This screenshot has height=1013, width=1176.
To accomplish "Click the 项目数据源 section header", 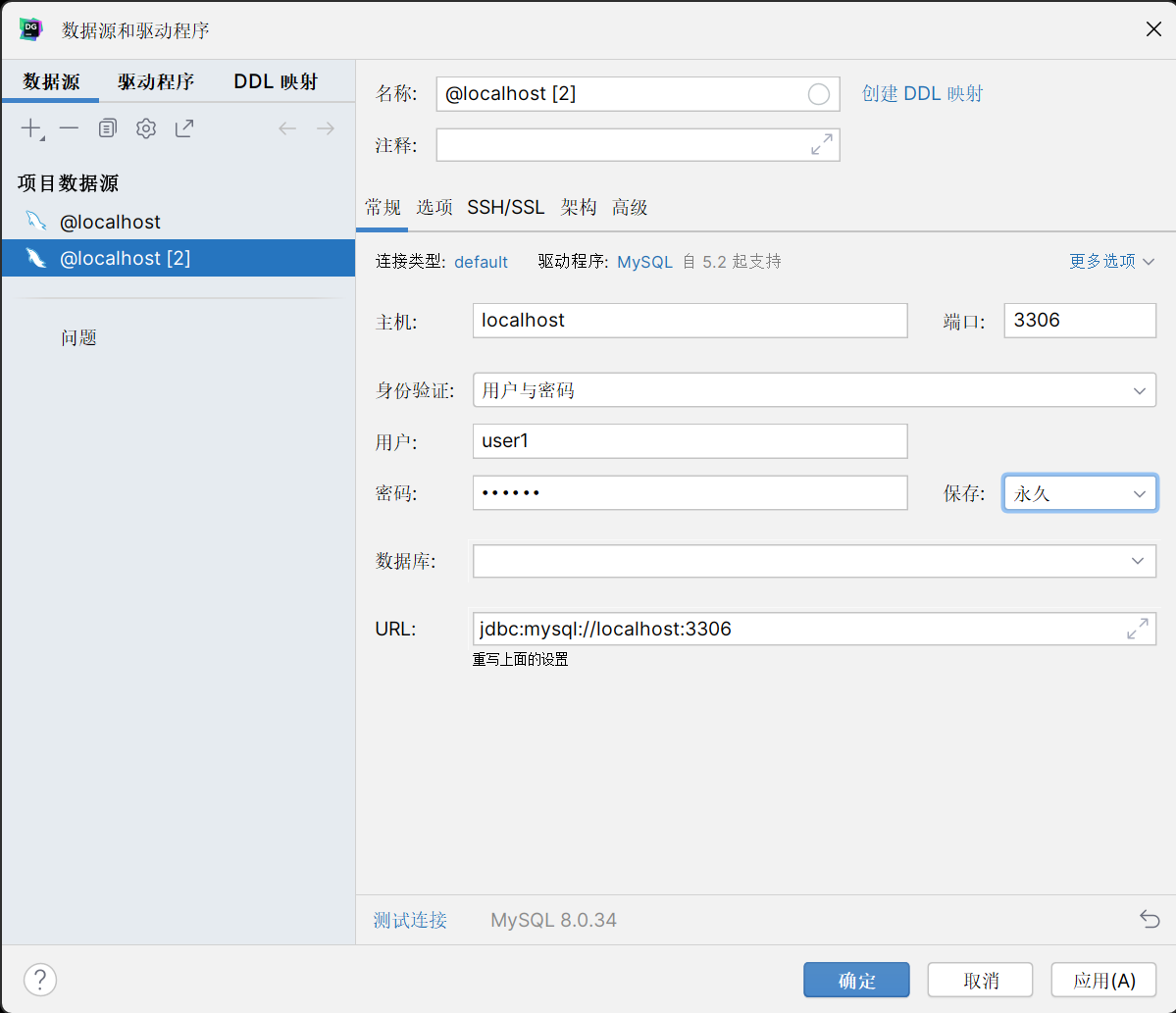I will (x=69, y=183).
